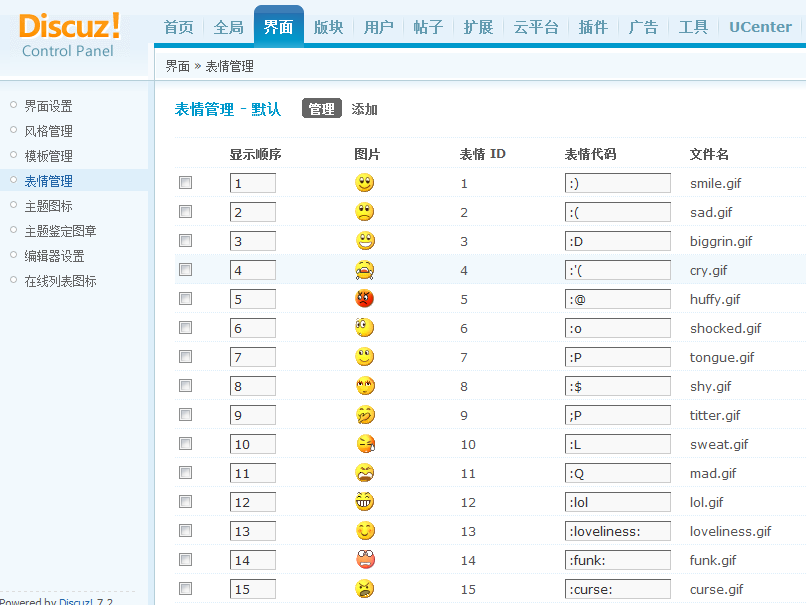Open the 插件 navigation tab
This screenshot has width=806, height=605.
(593, 27)
